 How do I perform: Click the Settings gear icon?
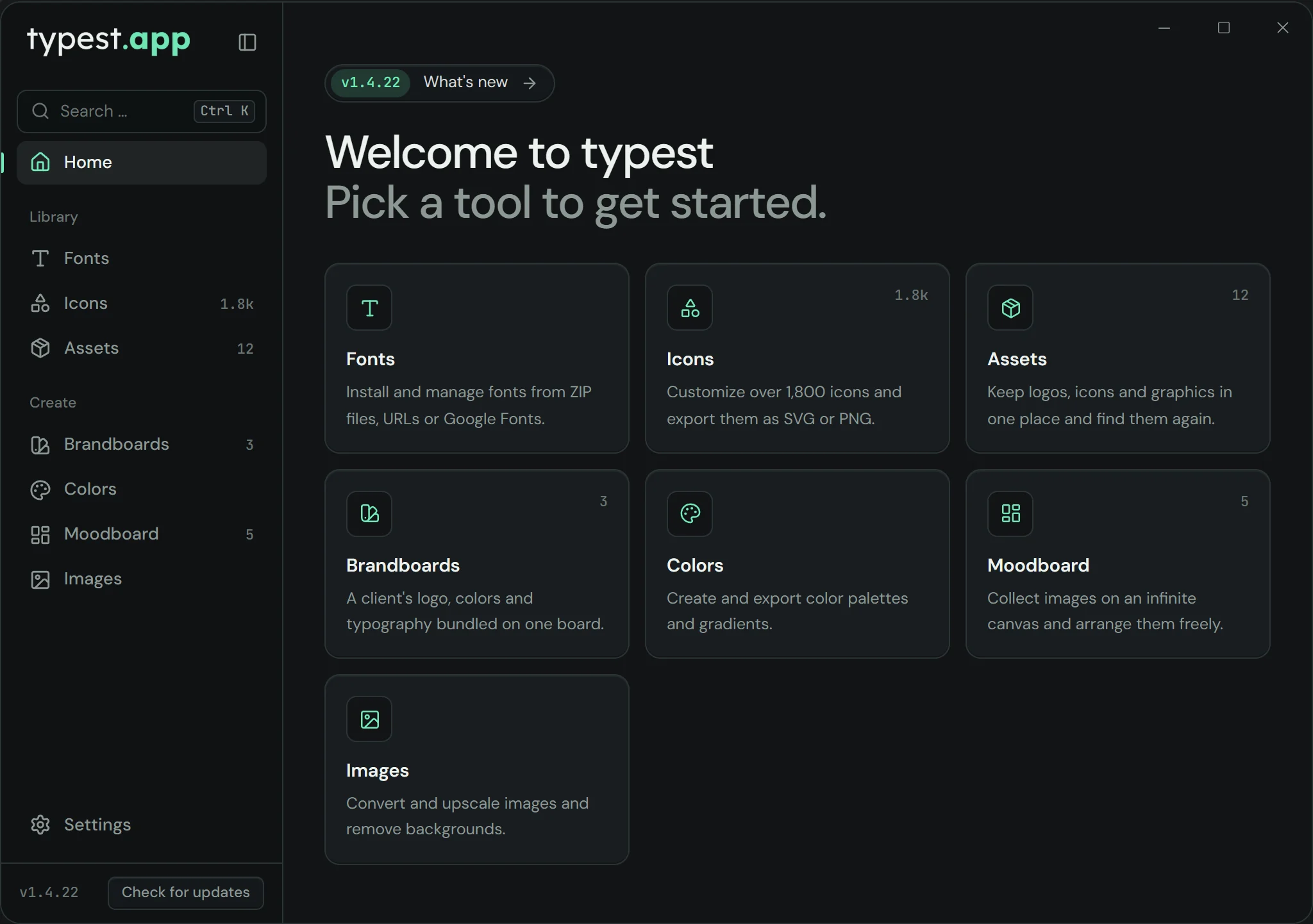[x=40, y=825]
